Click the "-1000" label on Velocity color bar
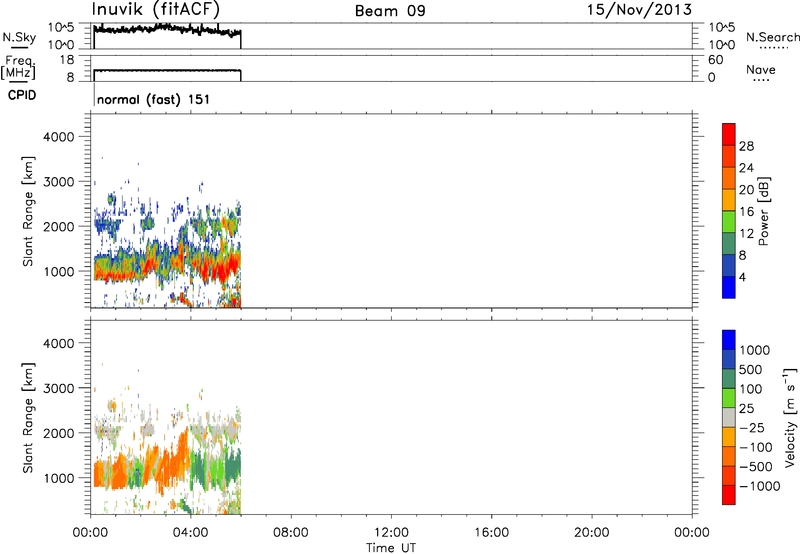800x554 pixels. [760, 486]
